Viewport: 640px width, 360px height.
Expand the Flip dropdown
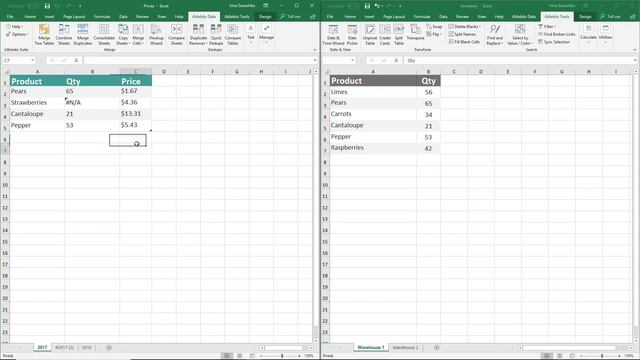tap(433, 34)
